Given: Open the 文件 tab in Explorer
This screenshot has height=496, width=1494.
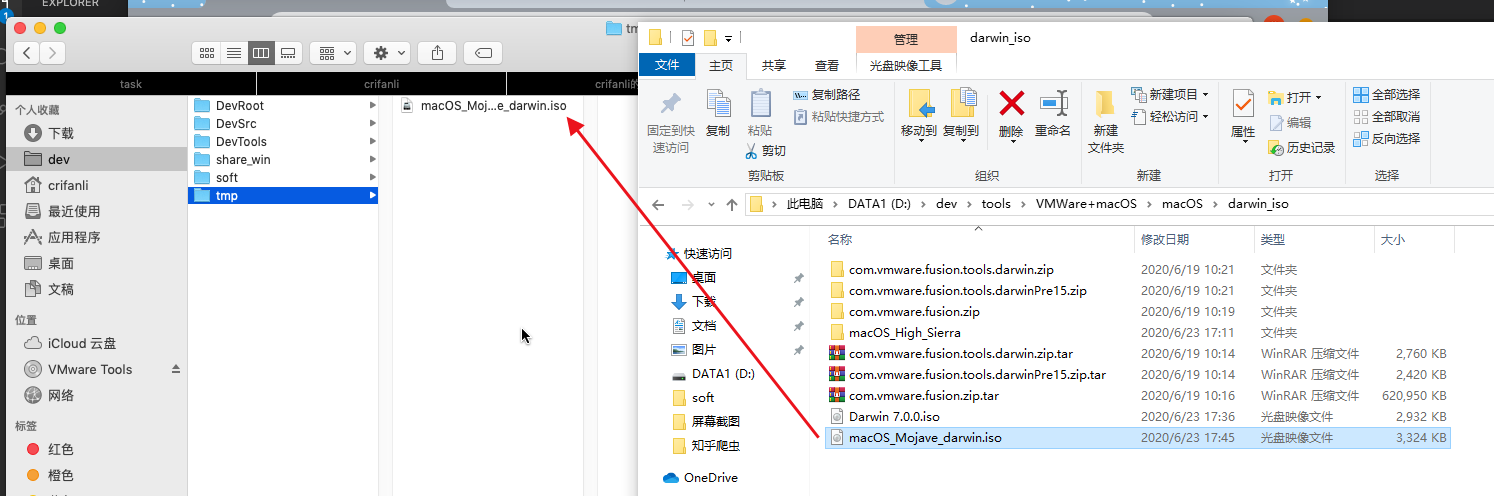Looking at the screenshot, I should tap(666, 65).
